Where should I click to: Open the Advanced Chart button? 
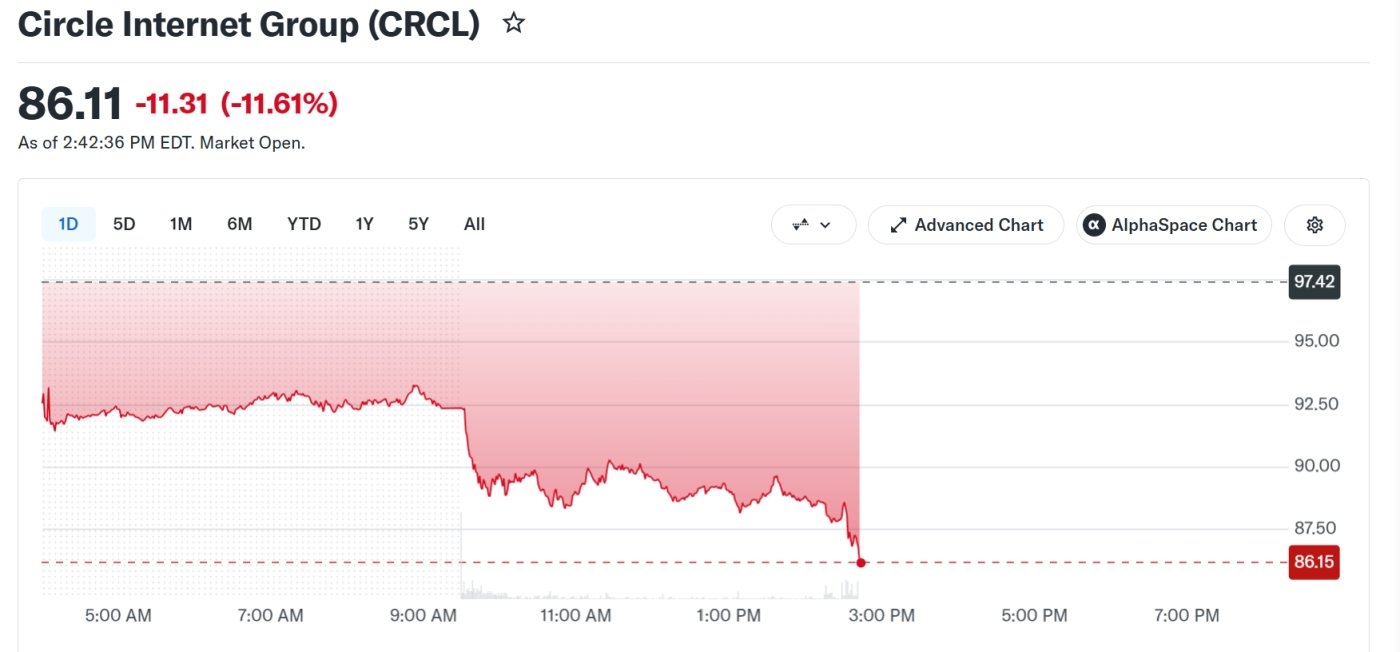point(965,225)
